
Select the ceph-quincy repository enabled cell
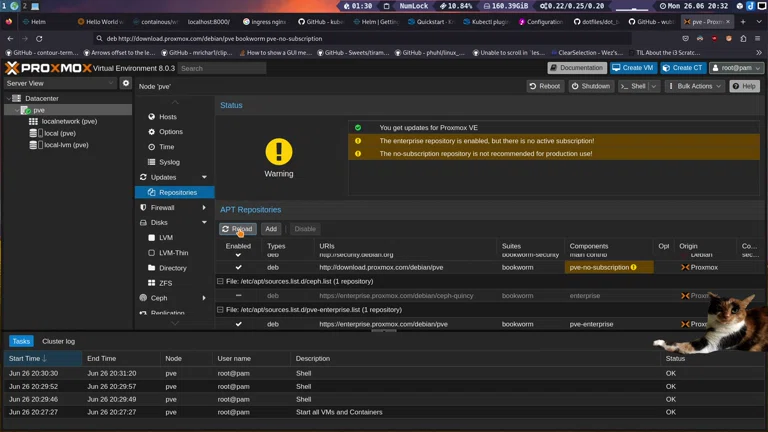[x=239, y=295]
